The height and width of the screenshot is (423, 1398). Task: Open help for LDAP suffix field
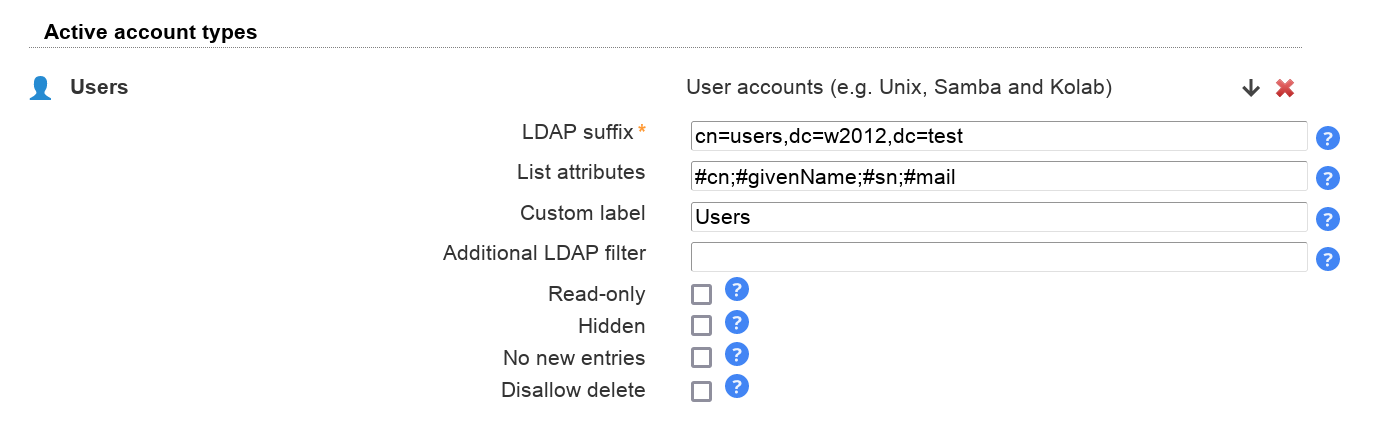pos(1327,138)
